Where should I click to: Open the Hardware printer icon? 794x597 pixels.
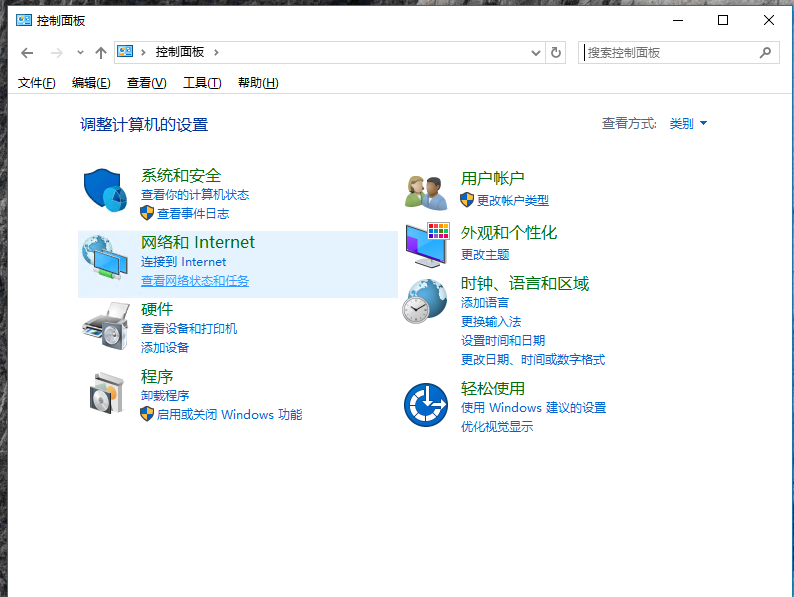[x=105, y=326]
